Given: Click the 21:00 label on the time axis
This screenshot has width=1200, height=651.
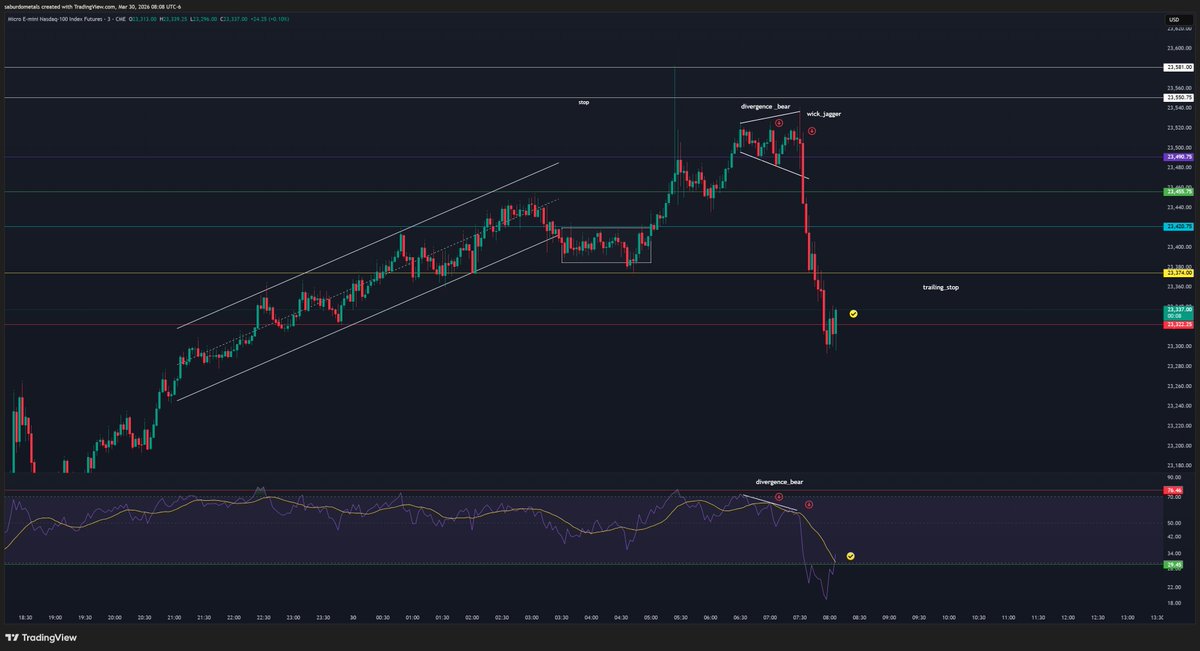Looking at the screenshot, I should tap(173, 618).
